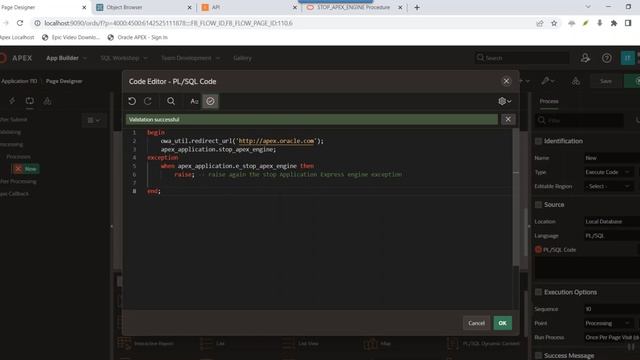Open the Editable Region dropdown
Screen dimensions: 640x360
tap(608, 187)
